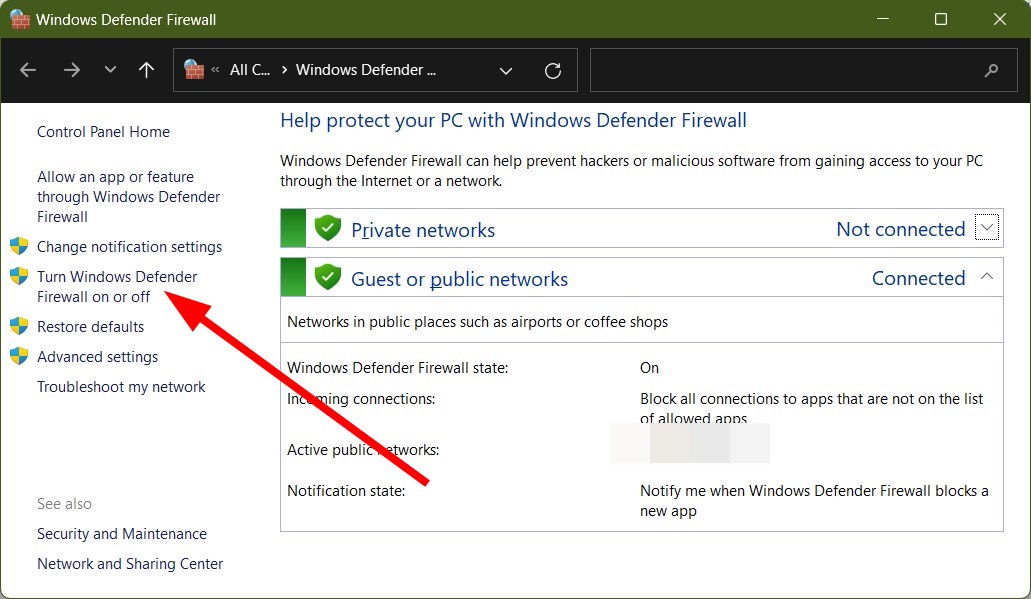Click Restore defaults link

coord(90,327)
